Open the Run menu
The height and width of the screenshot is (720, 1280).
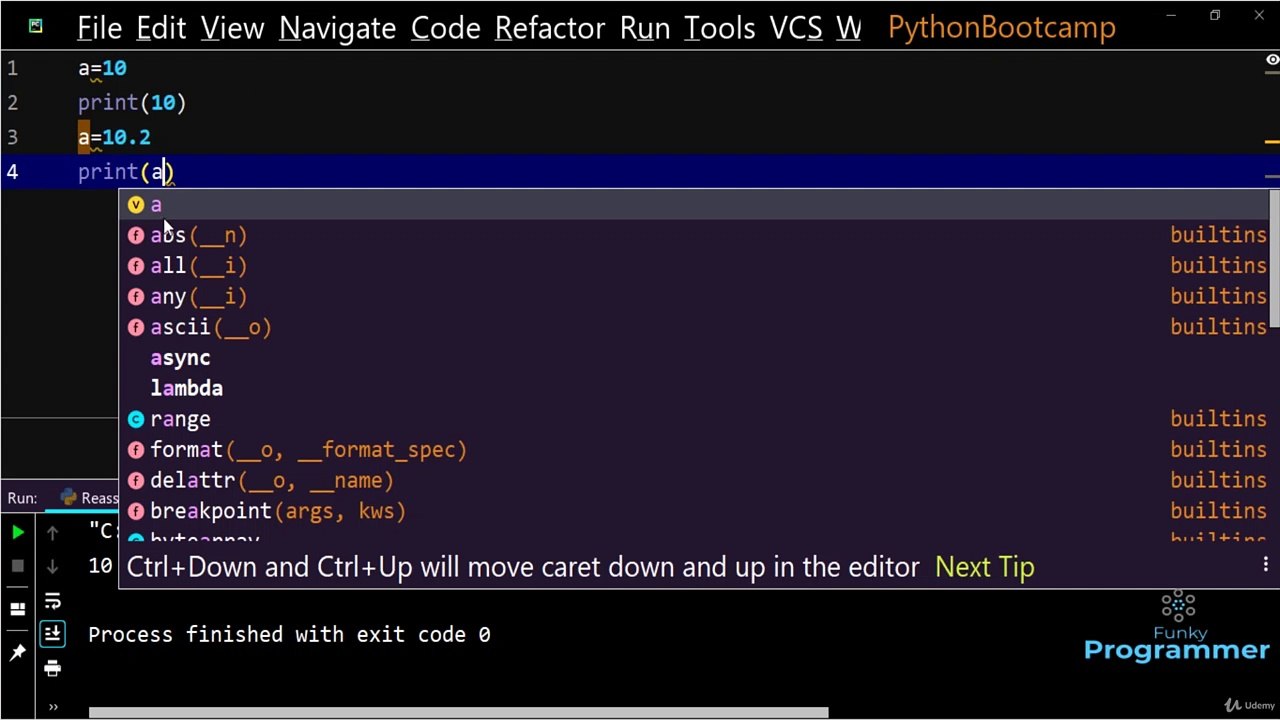click(645, 28)
